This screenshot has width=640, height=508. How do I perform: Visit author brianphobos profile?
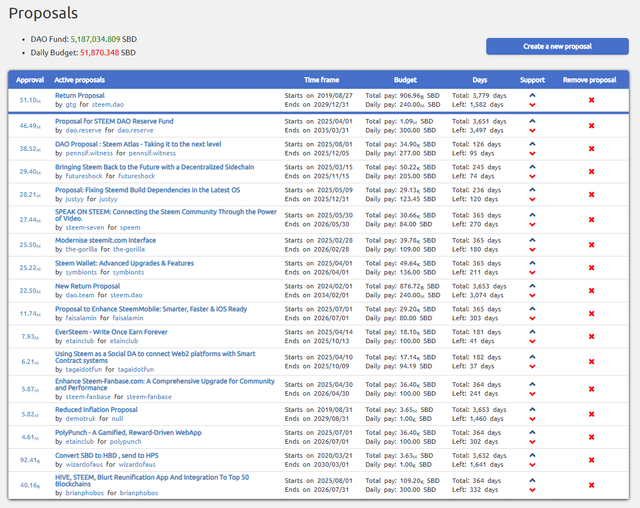[85, 493]
